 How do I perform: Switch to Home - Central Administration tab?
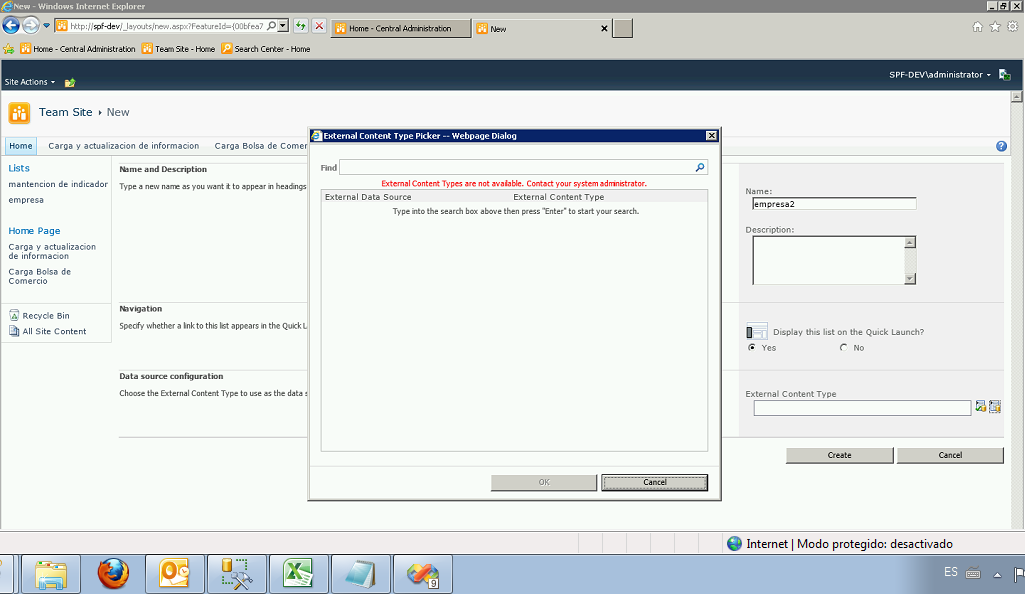[x=400, y=29]
